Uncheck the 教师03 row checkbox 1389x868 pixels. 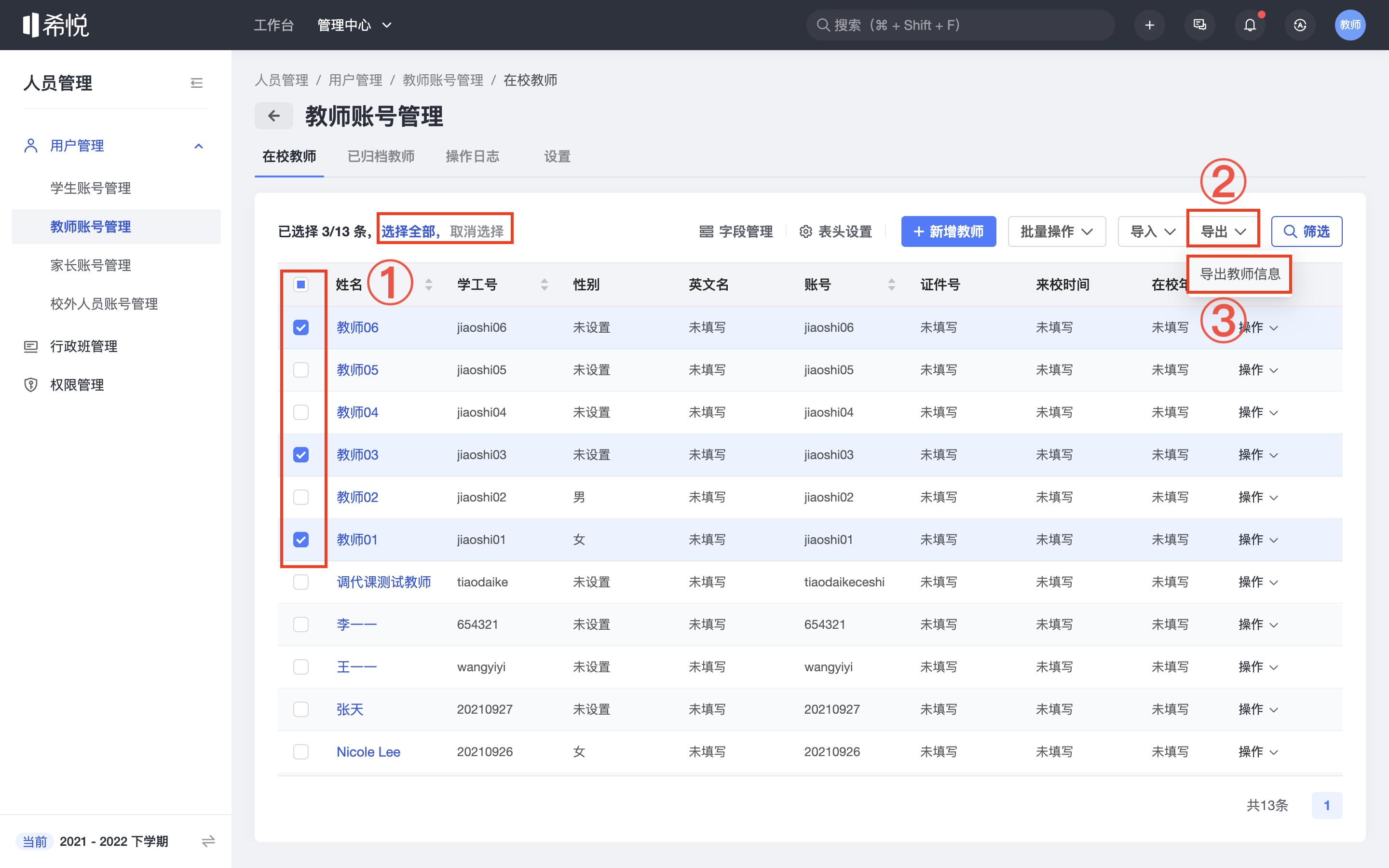(301, 455)
